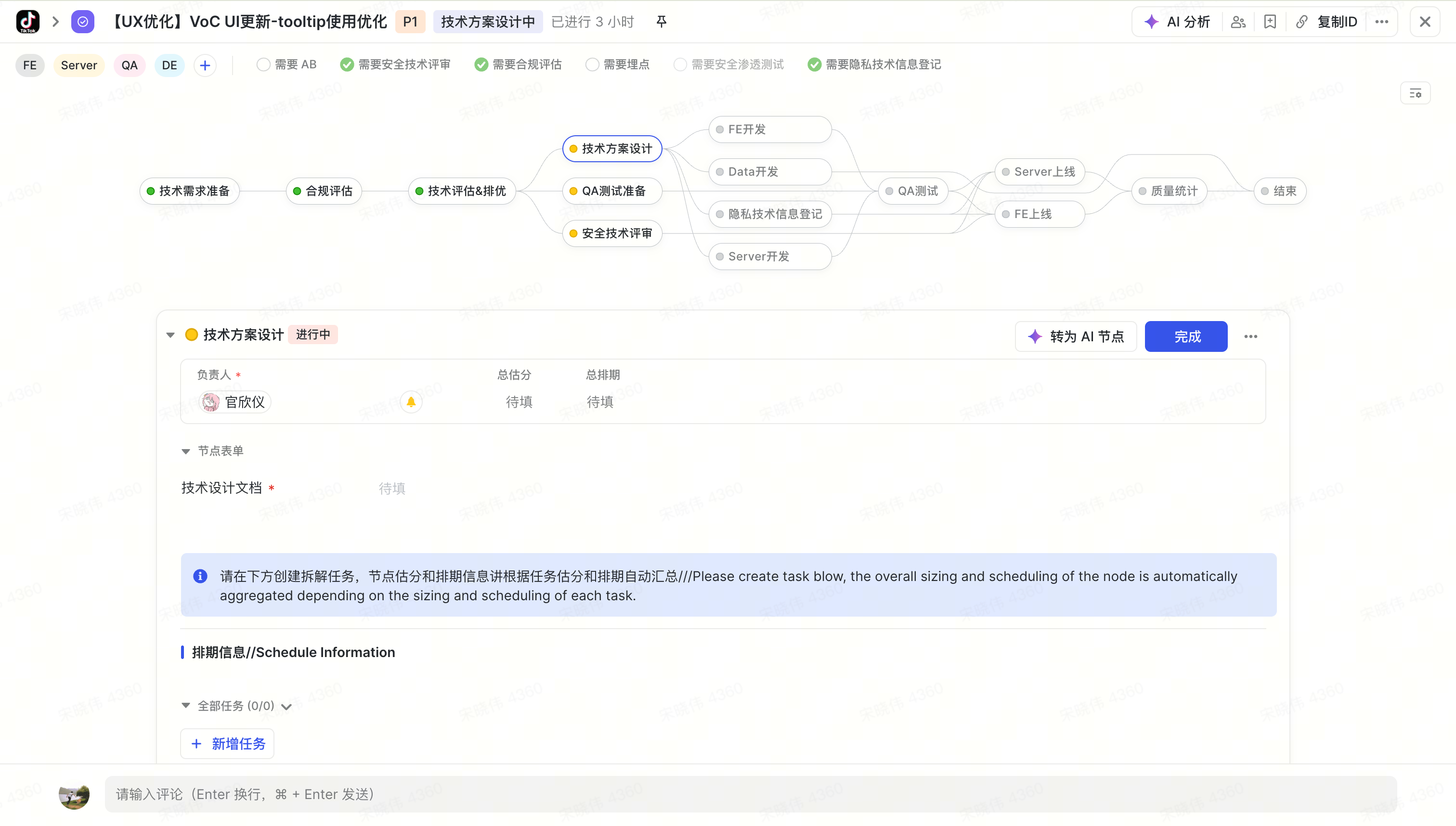This screenshot has height=826, width=1456.
Task: Open AI 分析 sparkle button
Action: (x=1177, y=22)
